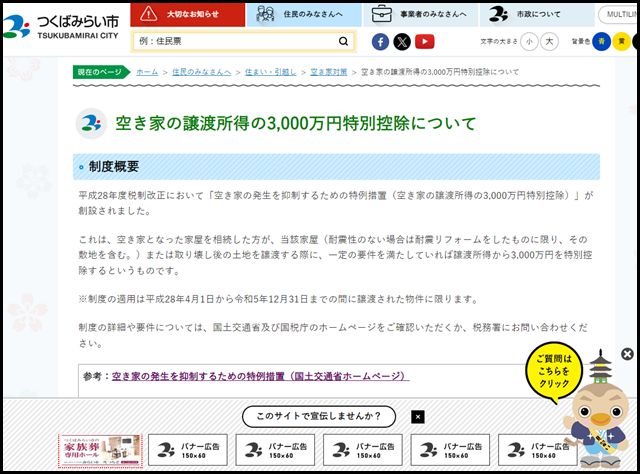Open the 市政について menu tab
The height and width of the screenshot is (474, 640).
(x=537, y=14)
